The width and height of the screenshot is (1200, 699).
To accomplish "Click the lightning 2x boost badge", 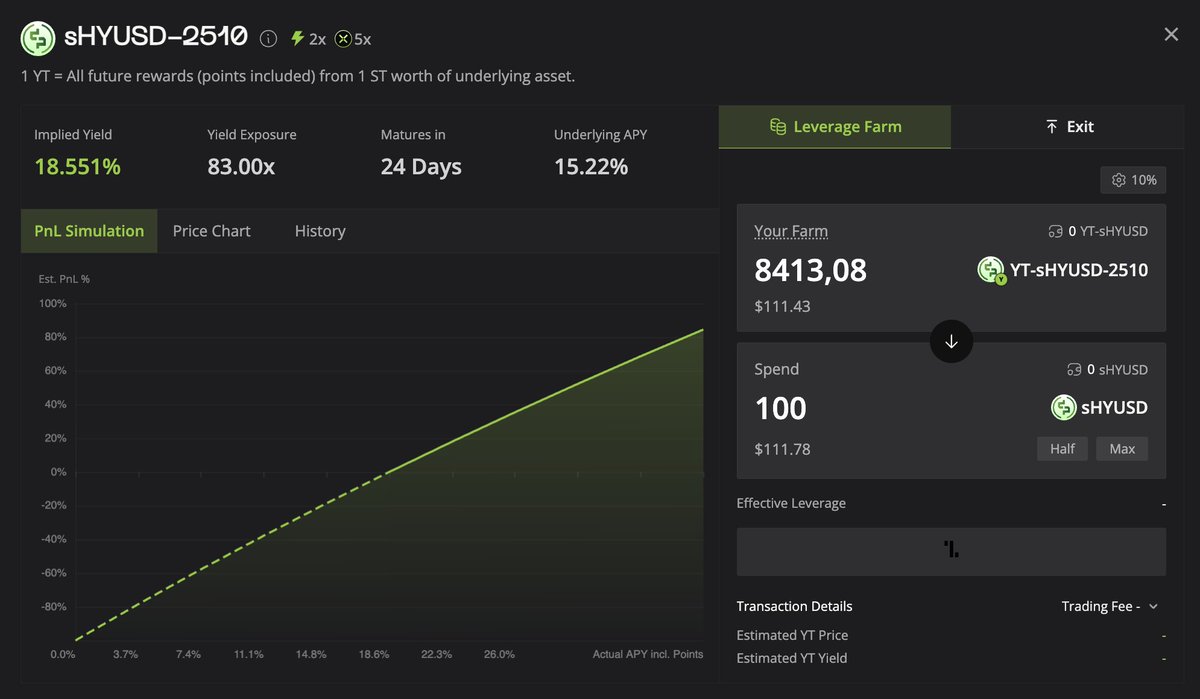I will (308, 39).
